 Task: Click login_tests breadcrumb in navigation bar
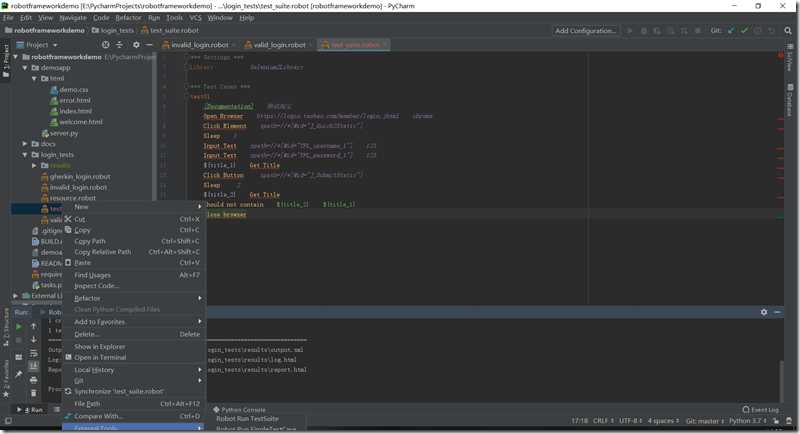(x=113, y=31)
